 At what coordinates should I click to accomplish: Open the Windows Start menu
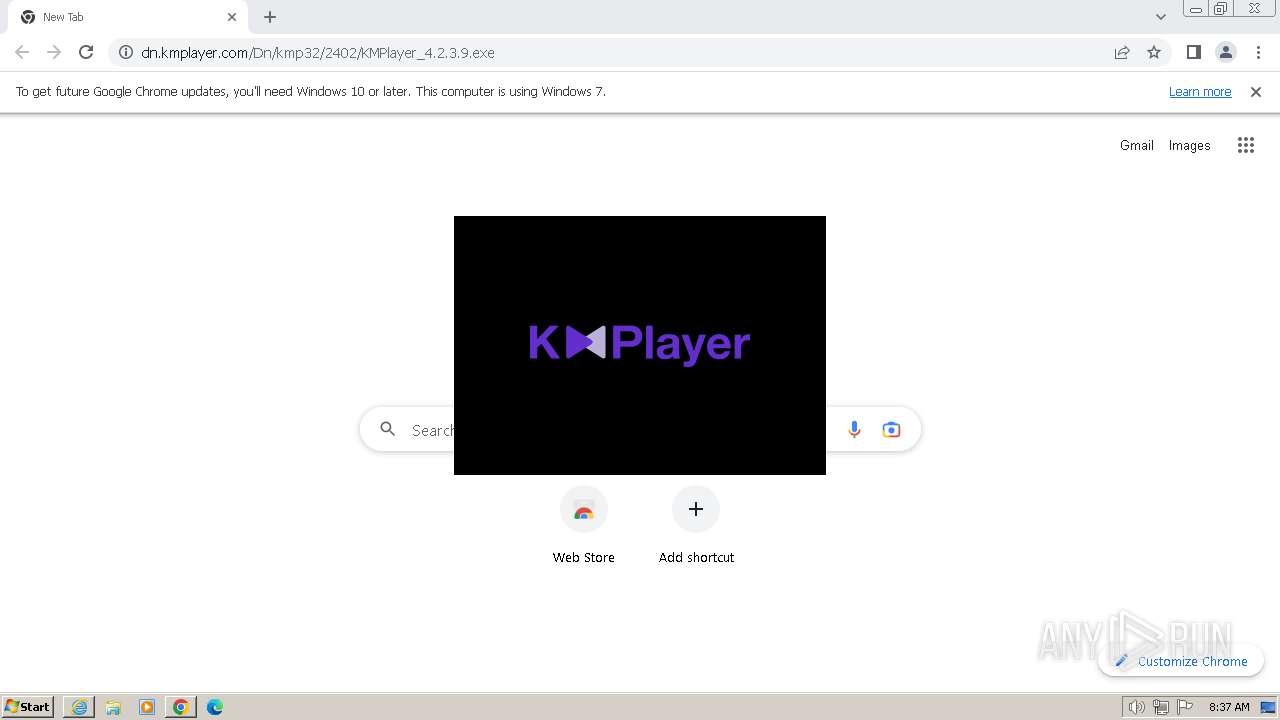pos(28,707)
